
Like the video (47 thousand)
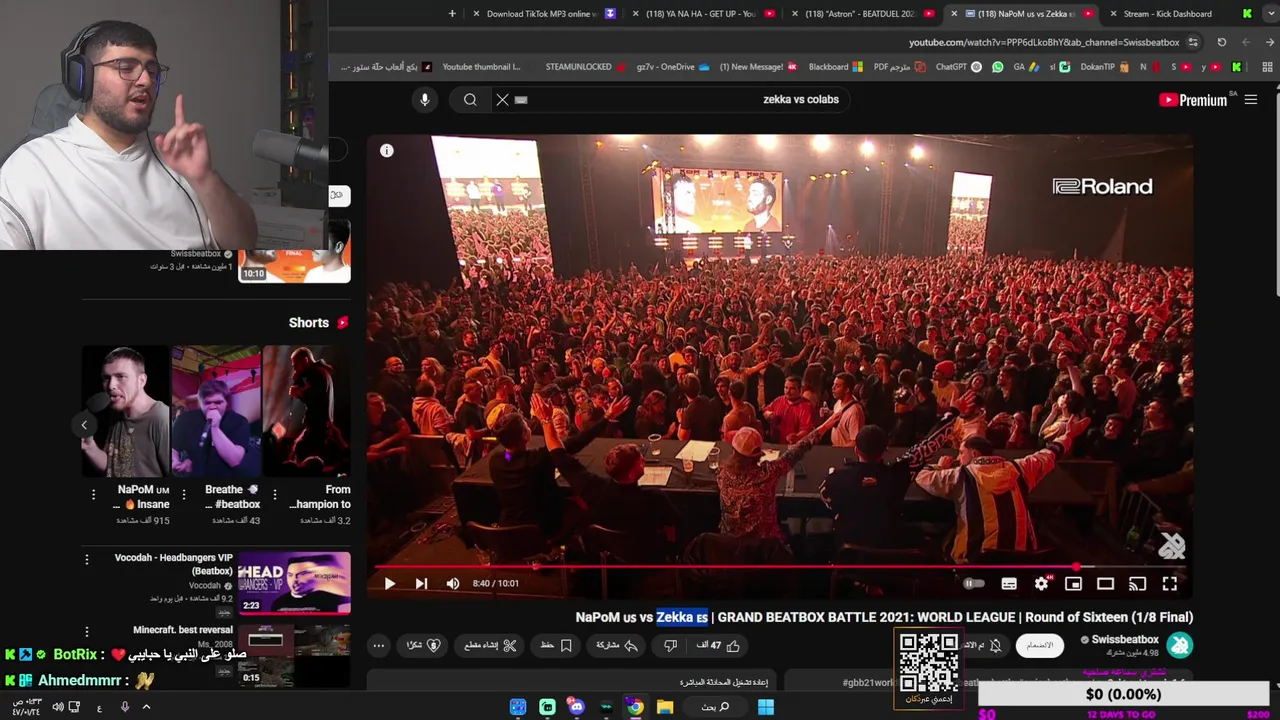tap(720, 646)
